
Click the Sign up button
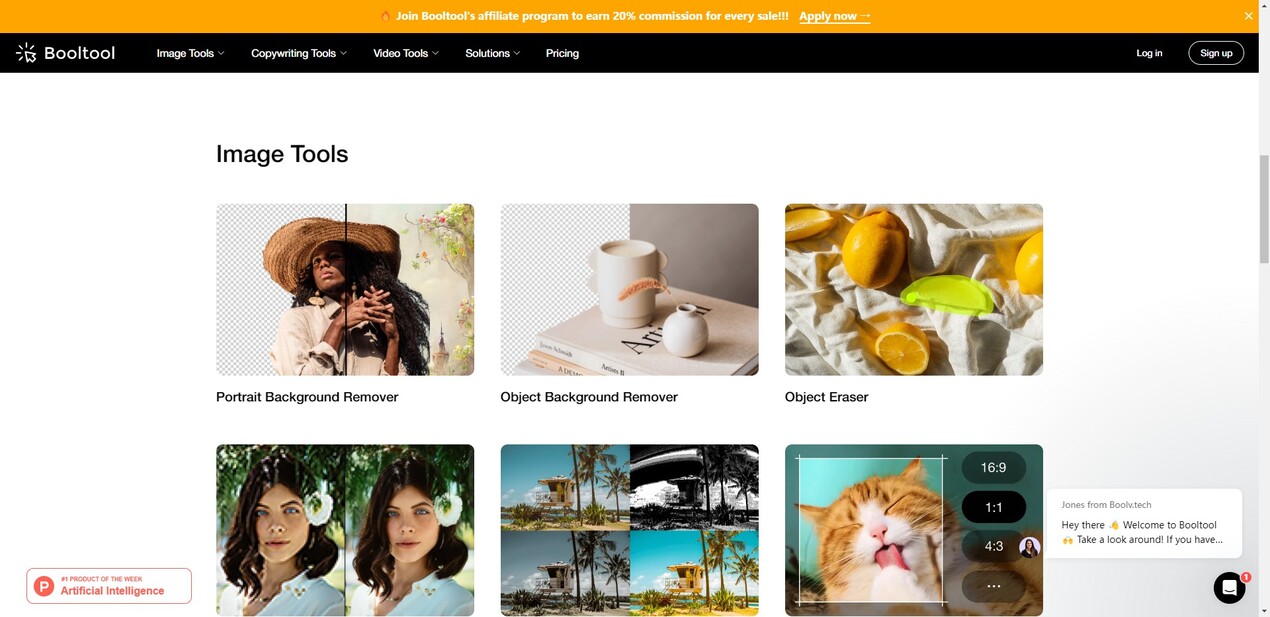tap(1216, 53)
